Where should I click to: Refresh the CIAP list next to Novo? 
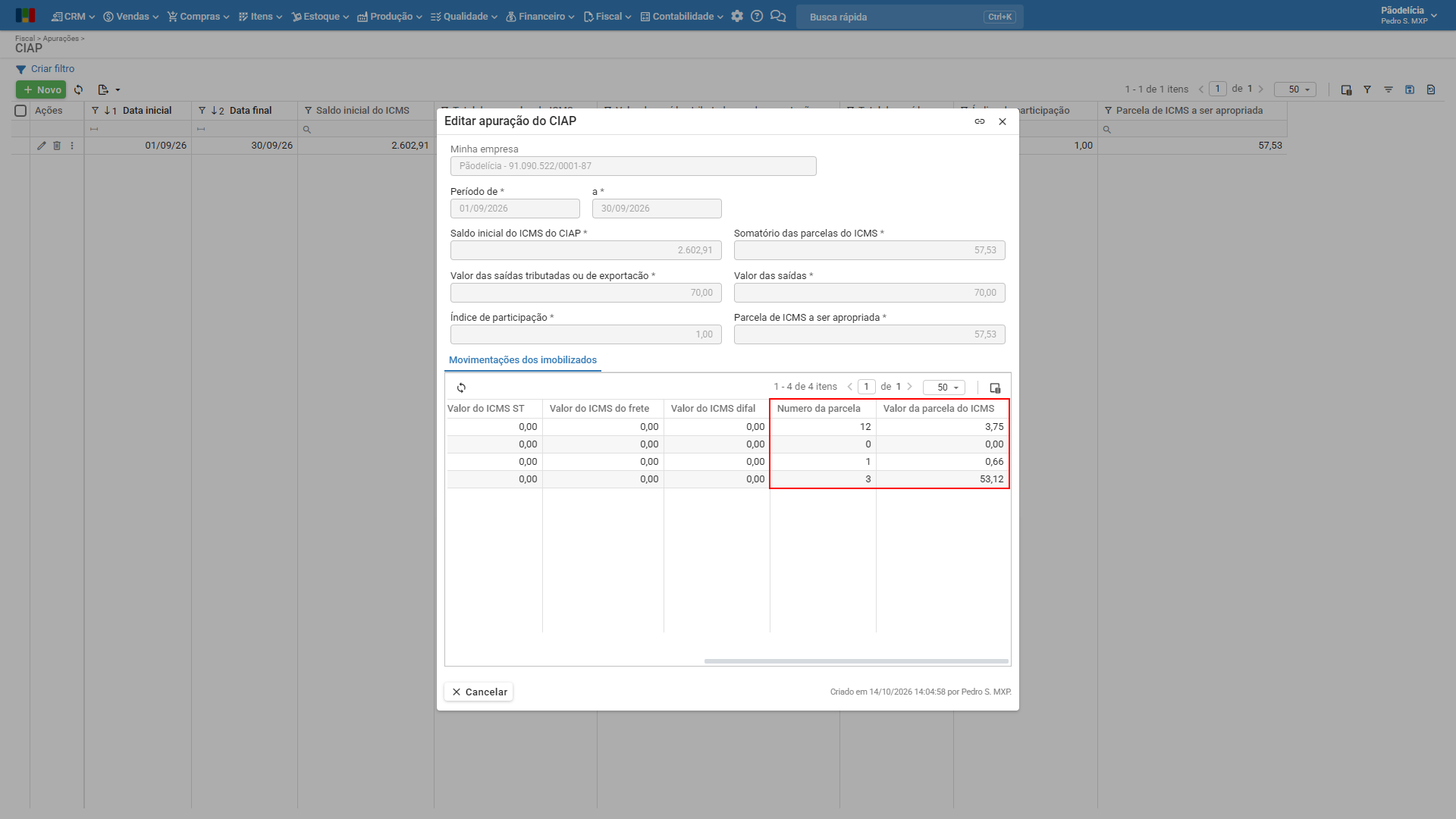pyautogui.click(x=78, y=89)
